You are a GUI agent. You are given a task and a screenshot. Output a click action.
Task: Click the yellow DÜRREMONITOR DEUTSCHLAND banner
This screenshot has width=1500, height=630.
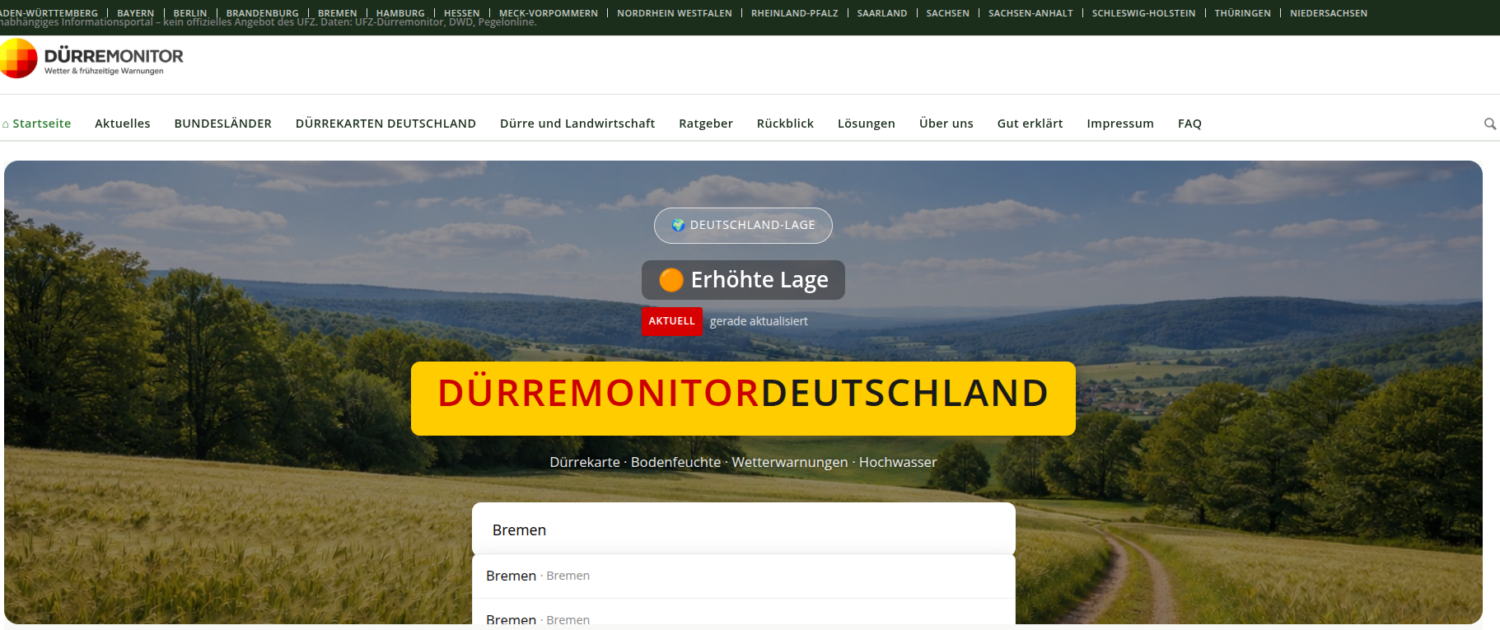click(x=743, y=398)
